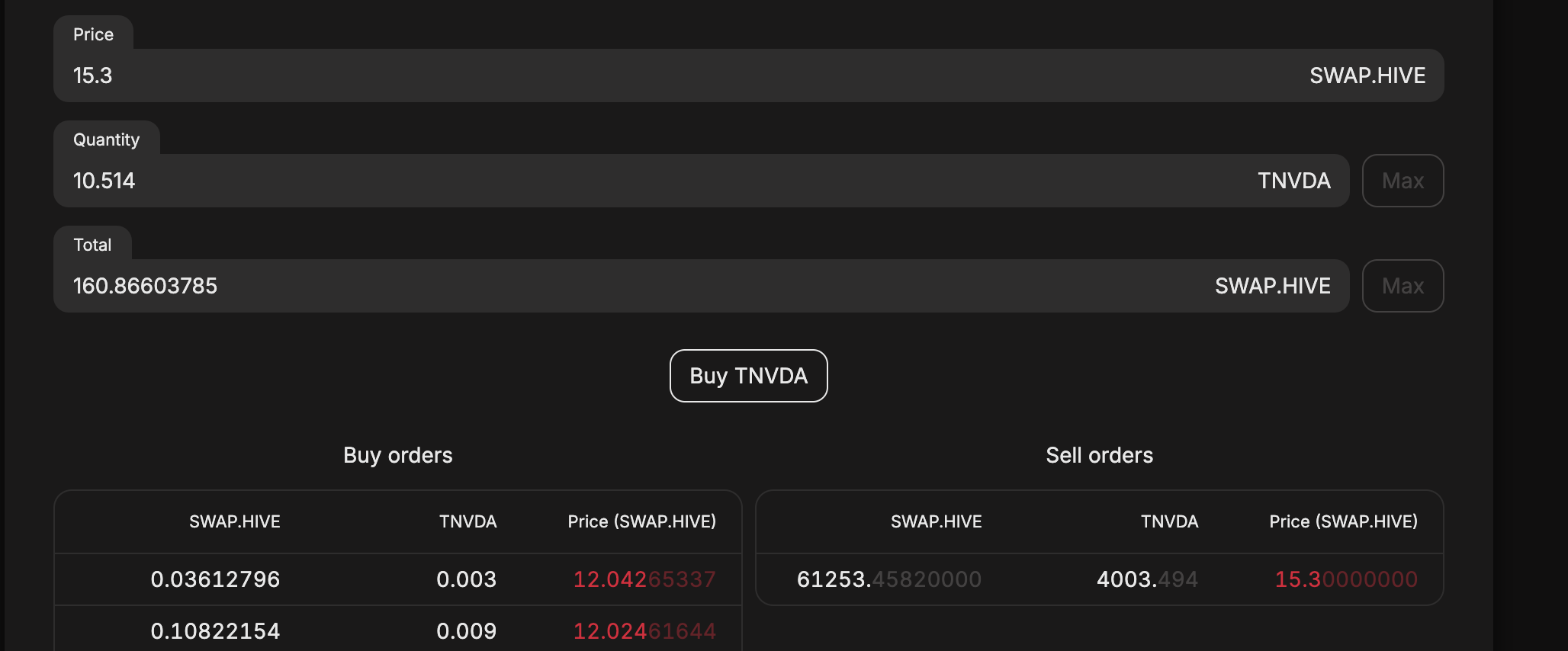The width and height of the screenshot is (1568, 651).
Task: Click the 61253.45820000 SWAP.HIVE sell order amount
Action: [888, 579]
